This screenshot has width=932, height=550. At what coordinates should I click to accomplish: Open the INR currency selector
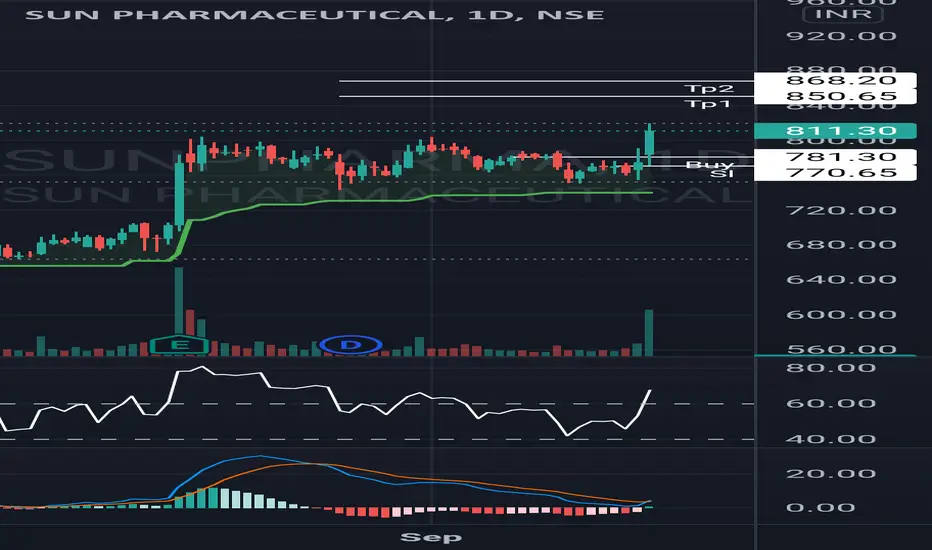click(x=843, y=14)
